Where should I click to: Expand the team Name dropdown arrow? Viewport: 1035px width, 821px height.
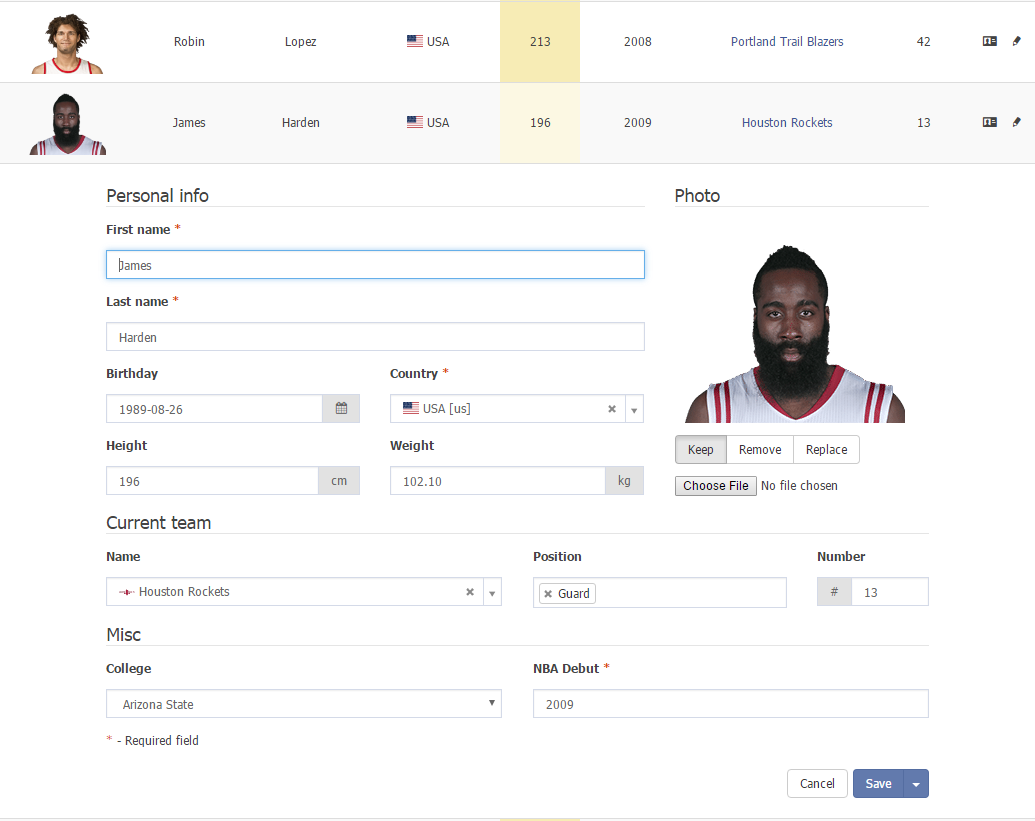coord(492,592)
